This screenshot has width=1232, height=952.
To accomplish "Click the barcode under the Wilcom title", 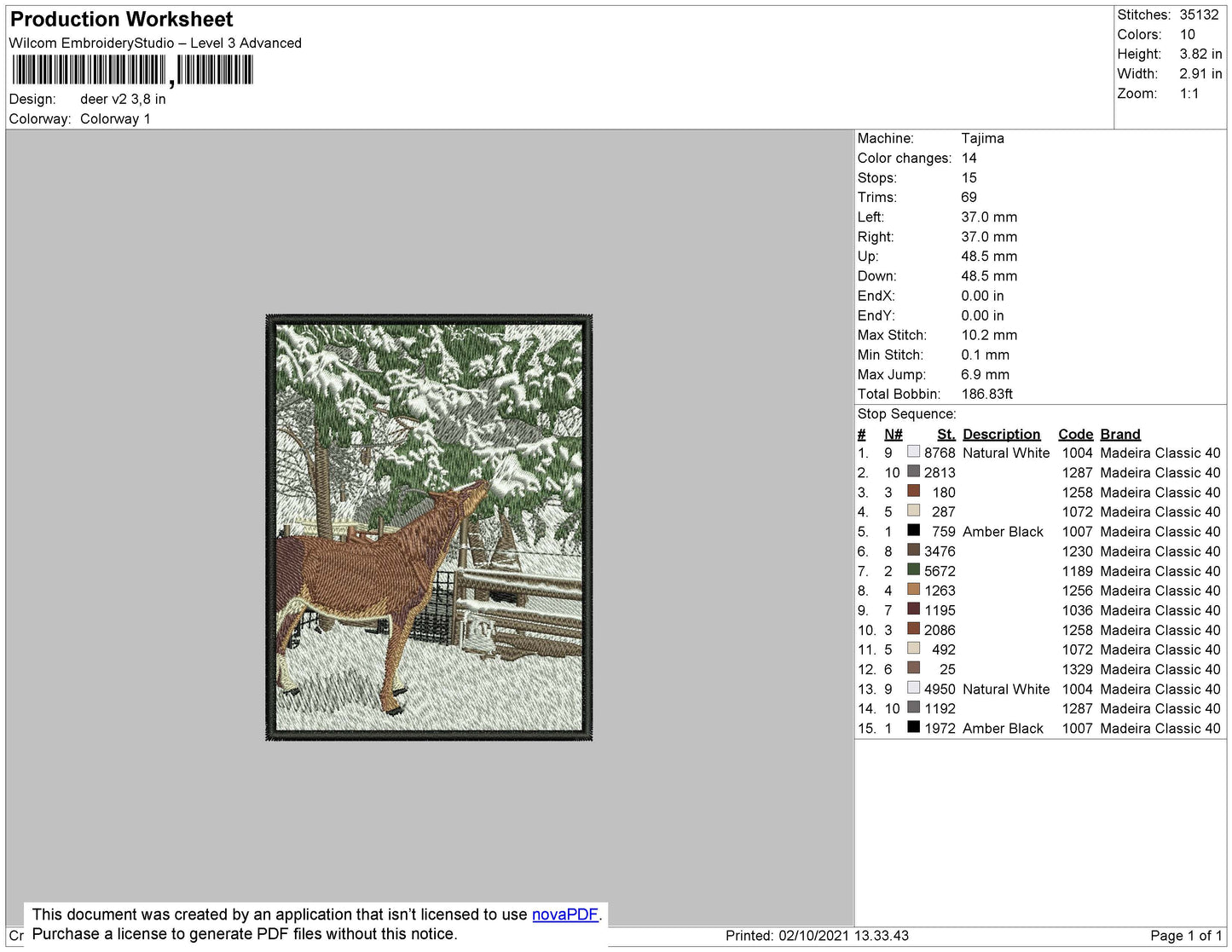I will click(132, 70).
